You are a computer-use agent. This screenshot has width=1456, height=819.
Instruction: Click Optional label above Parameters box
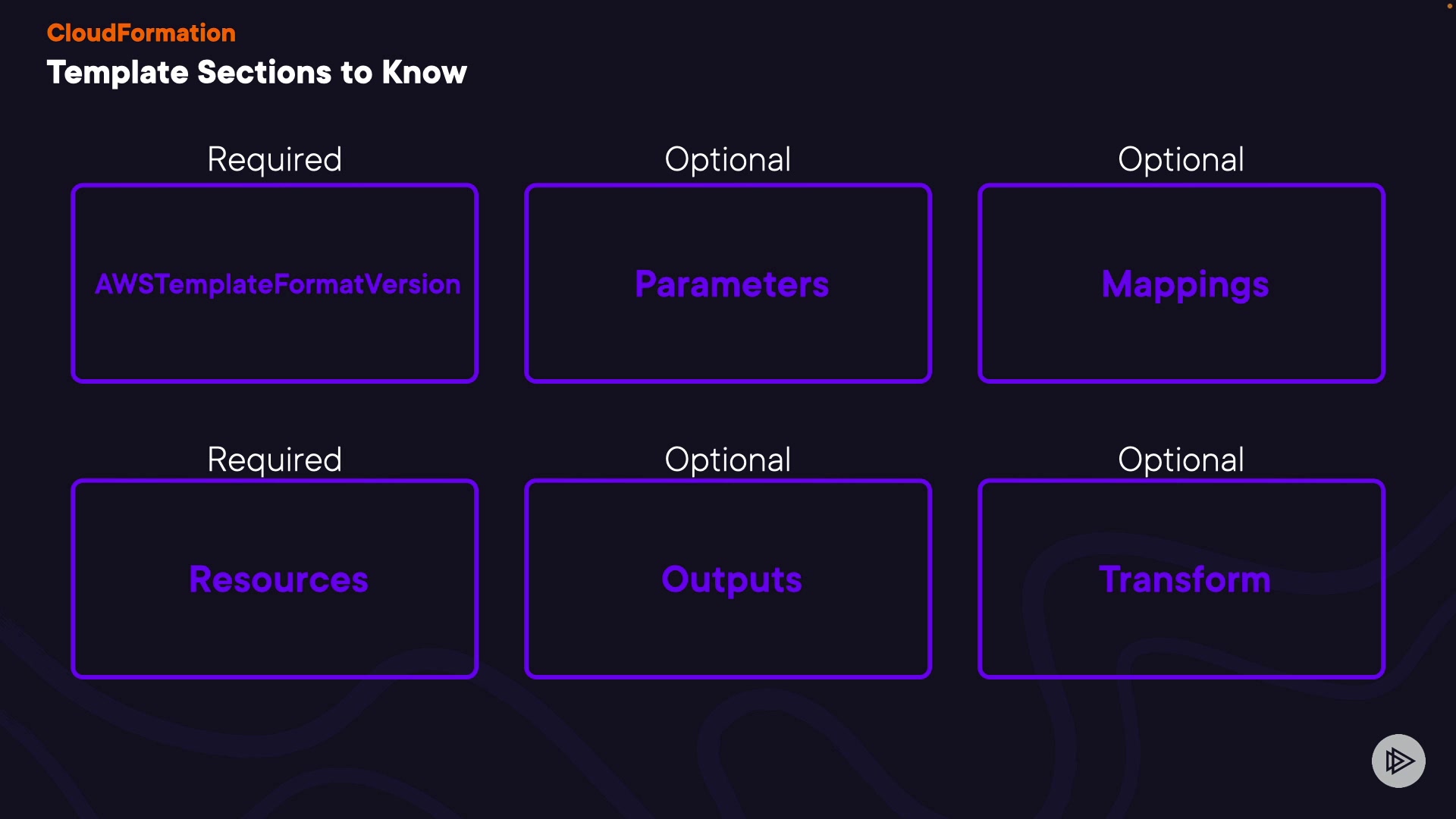[x=728, y=159]
